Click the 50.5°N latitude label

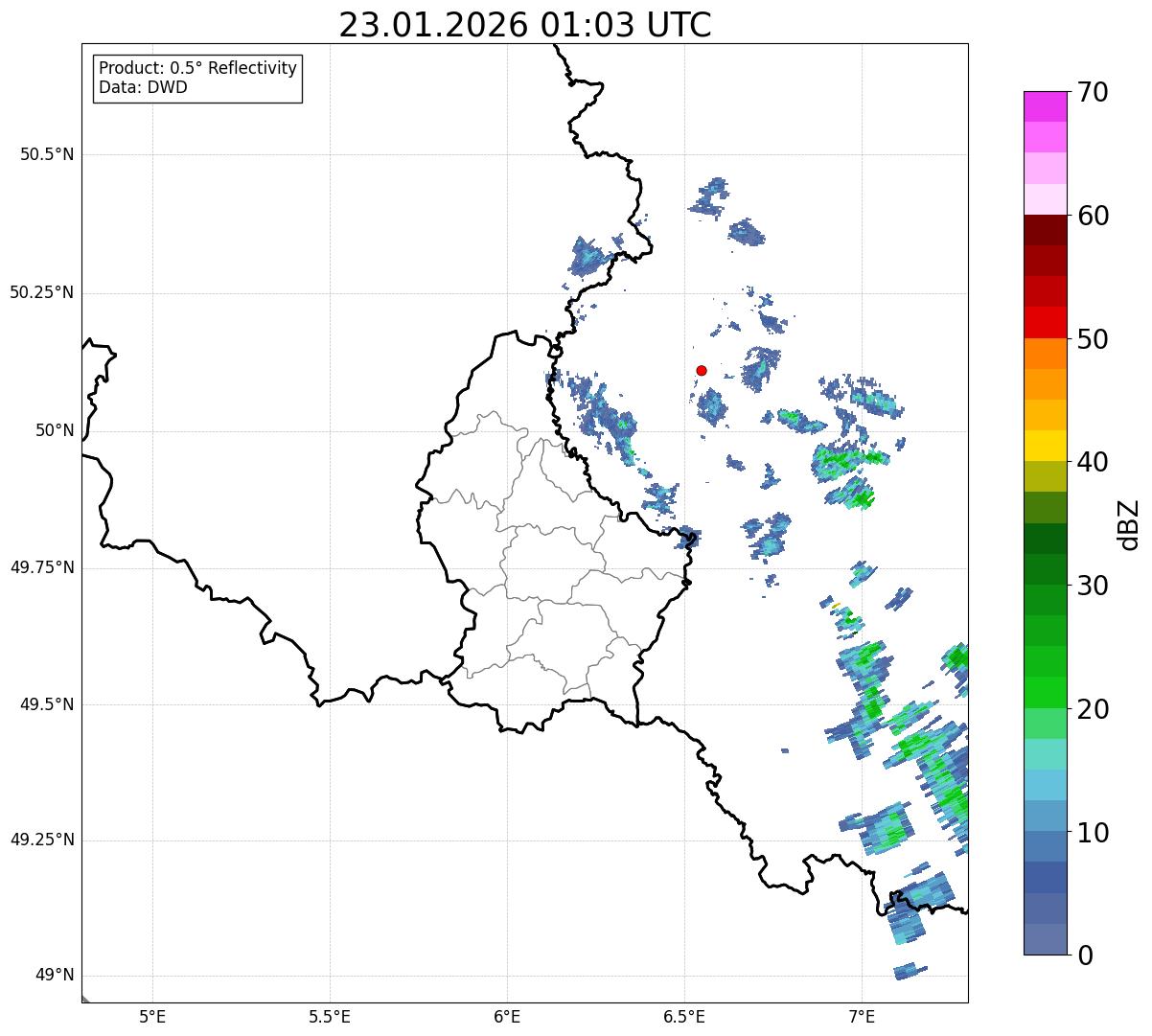47,154
